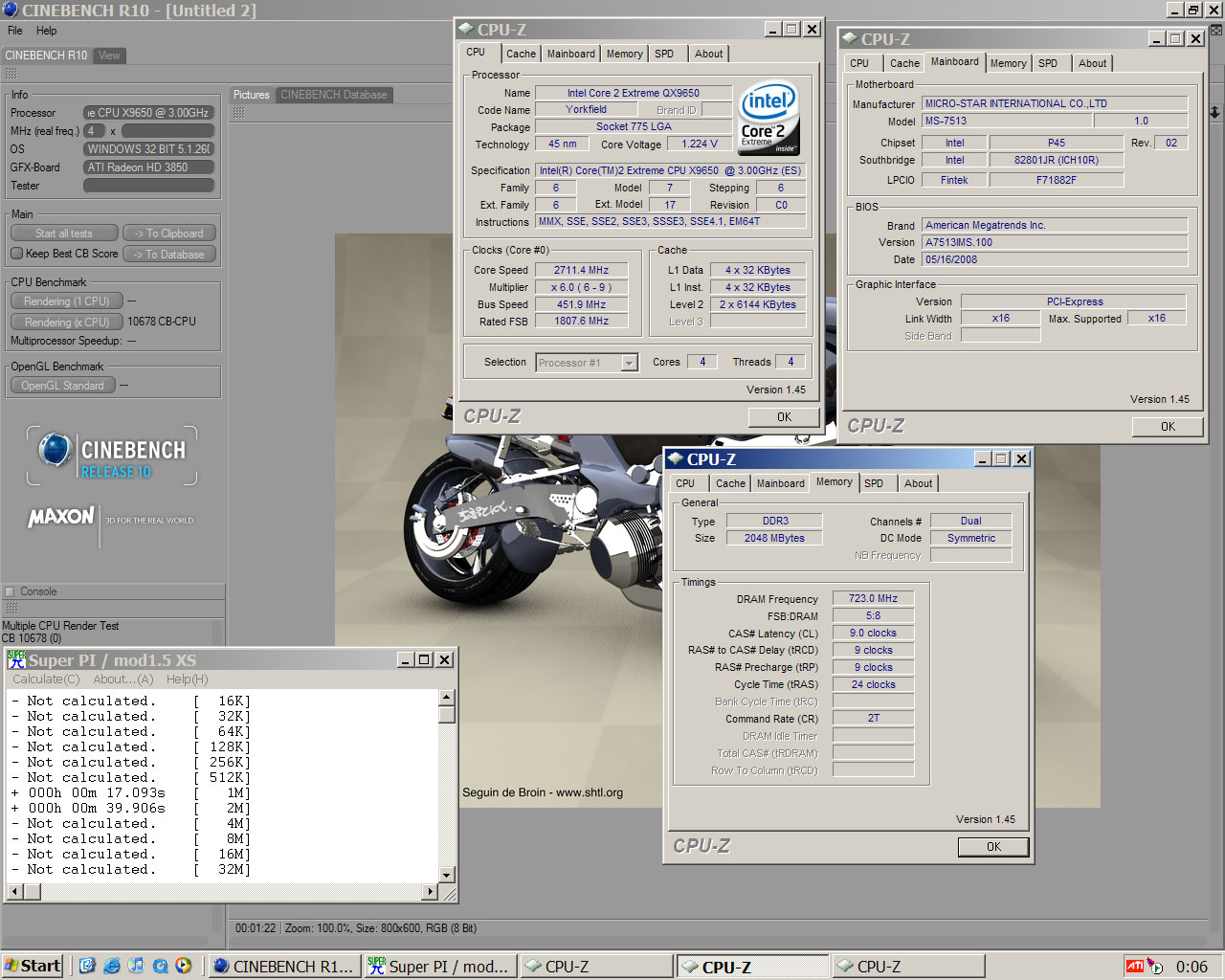
Task: Click the MHz (real freq.) field showing 4
Action: (95, 131)
